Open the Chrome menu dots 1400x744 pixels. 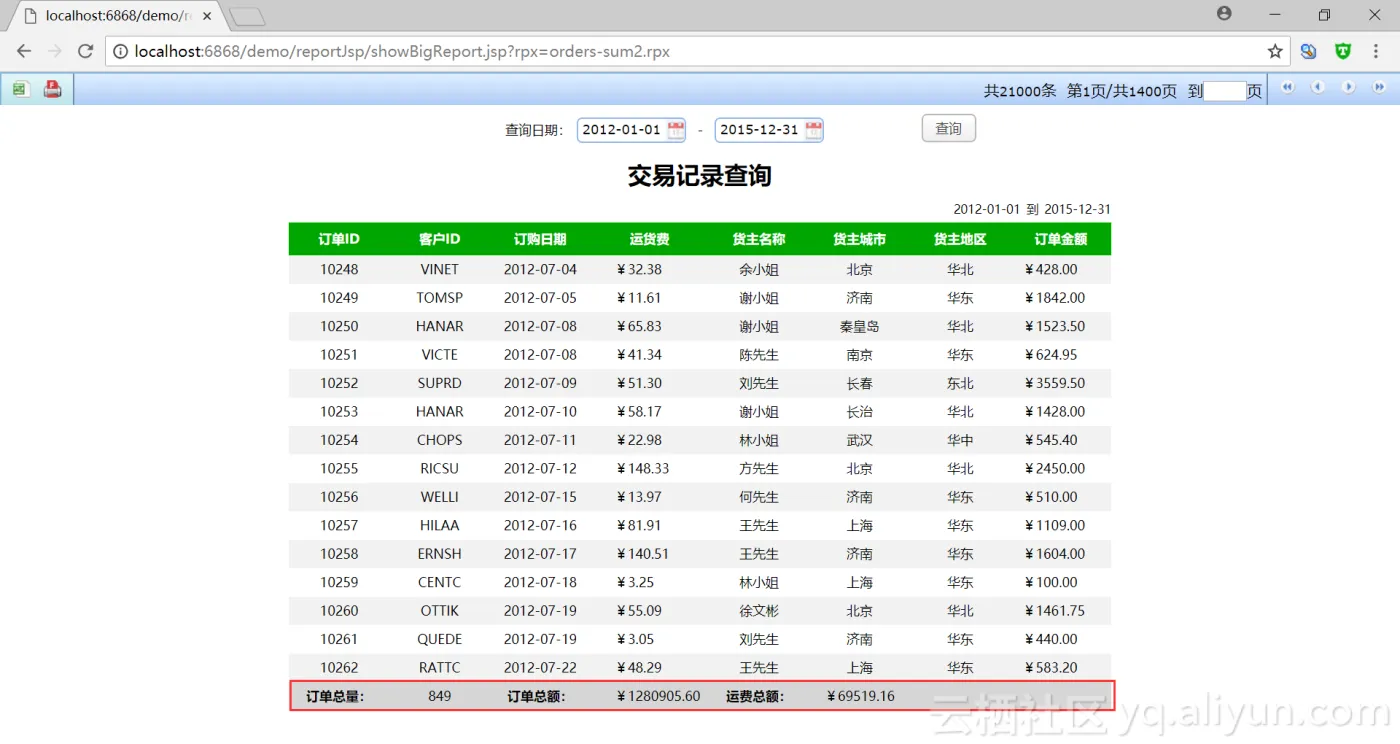[x=1378, y=51]
